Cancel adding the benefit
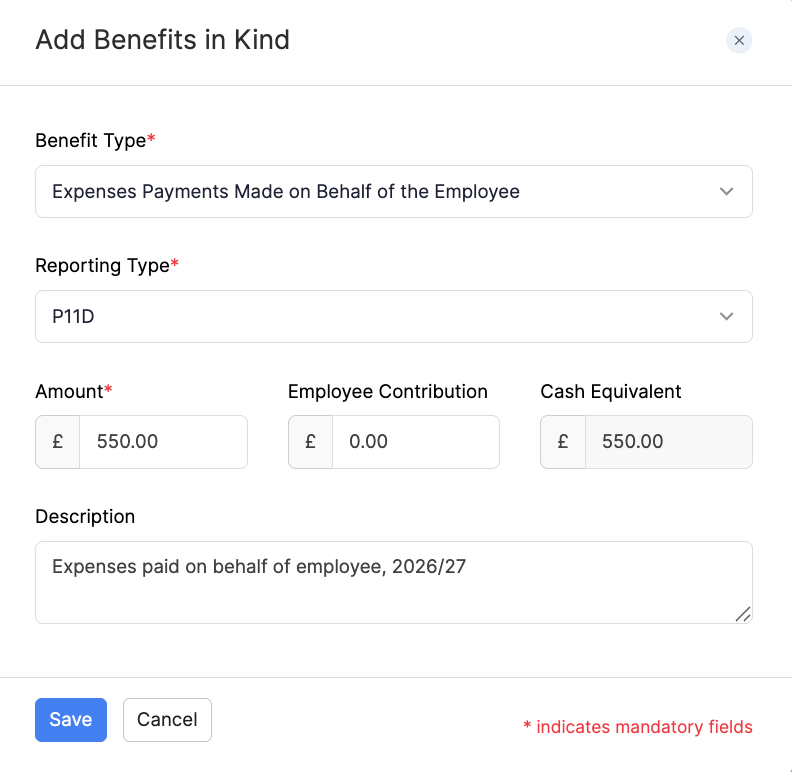This screenshot has width=792, height=772. tap(167, 720)
